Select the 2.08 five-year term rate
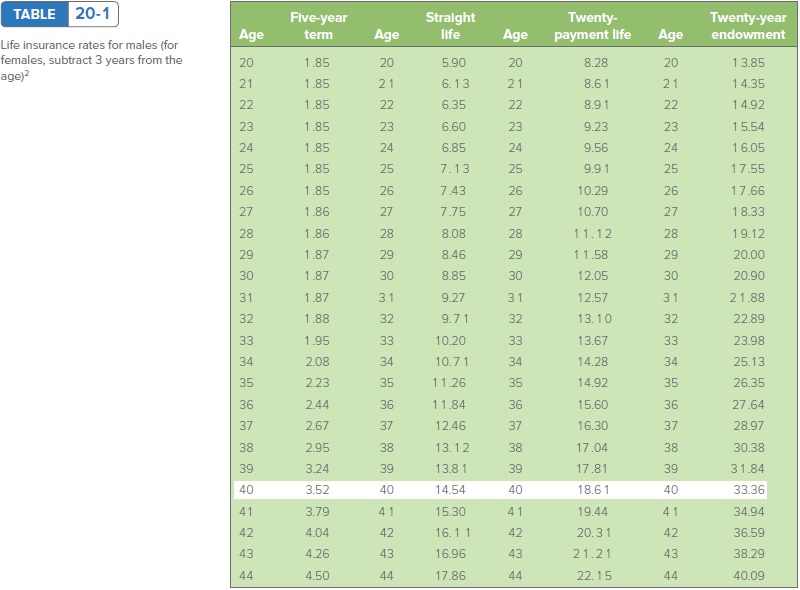This screenshot has height=590, width=800. coord(317,361)
